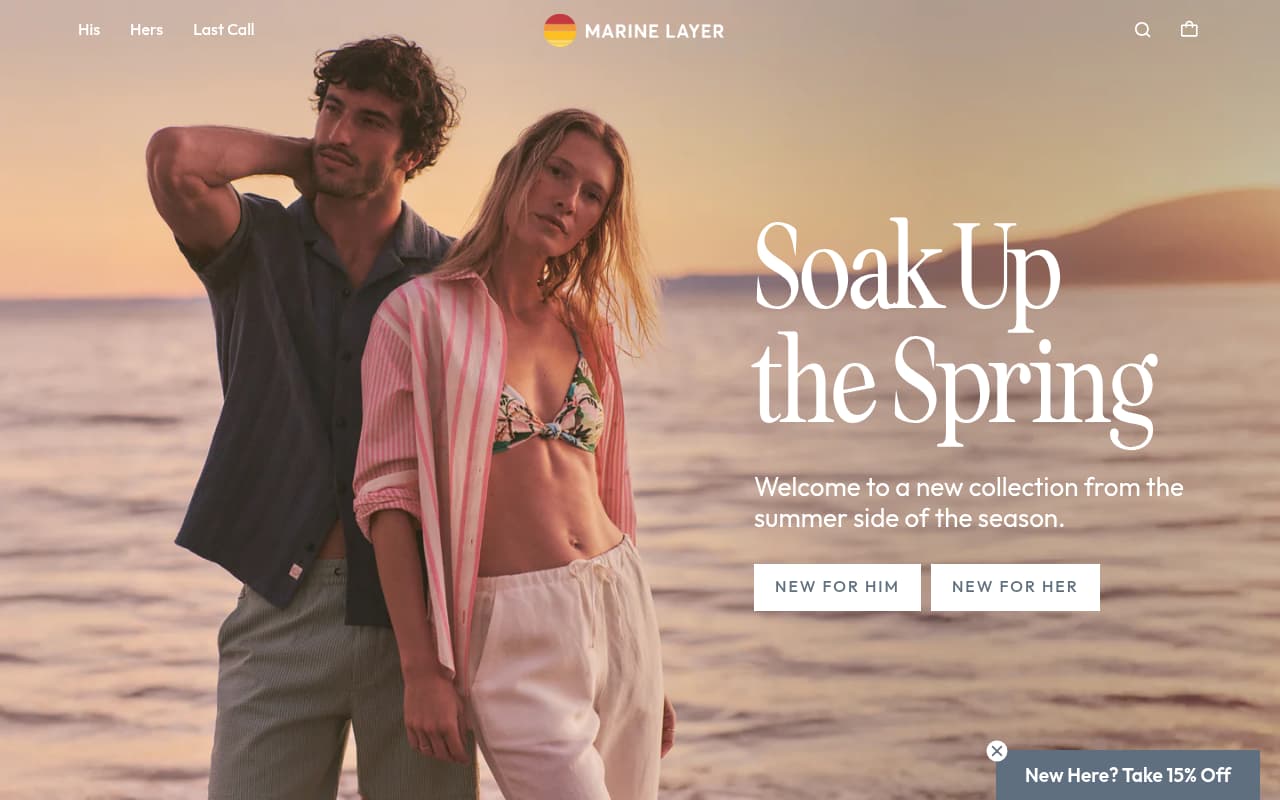Viewport: 1280px width, 800px height.
Task: Dismiss the discount popup with the X icon
Action: [997, 751]
